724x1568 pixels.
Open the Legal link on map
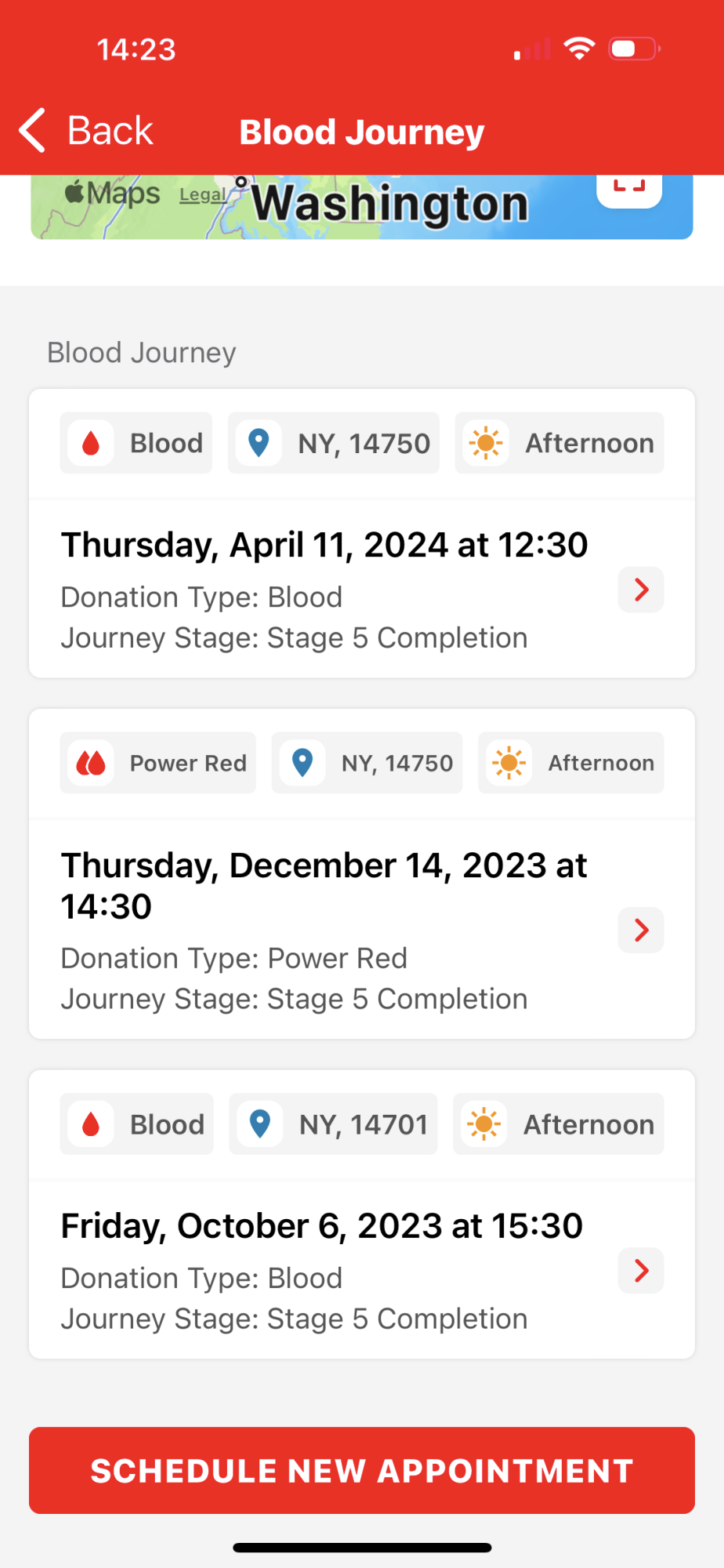point(202,195)
